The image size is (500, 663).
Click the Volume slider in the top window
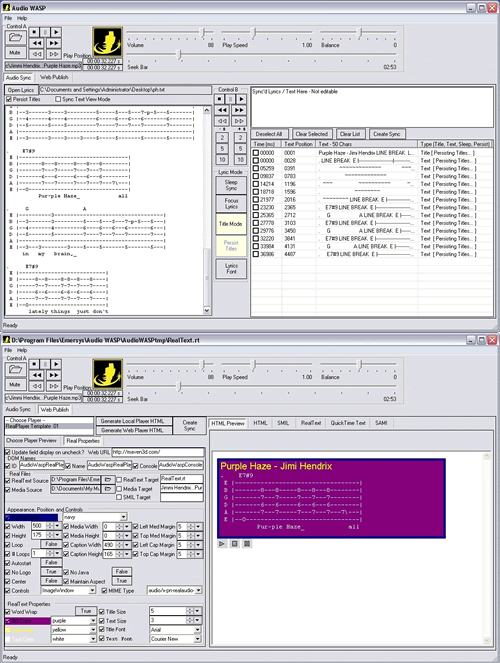pyautogui.click(x=202, y=33)
